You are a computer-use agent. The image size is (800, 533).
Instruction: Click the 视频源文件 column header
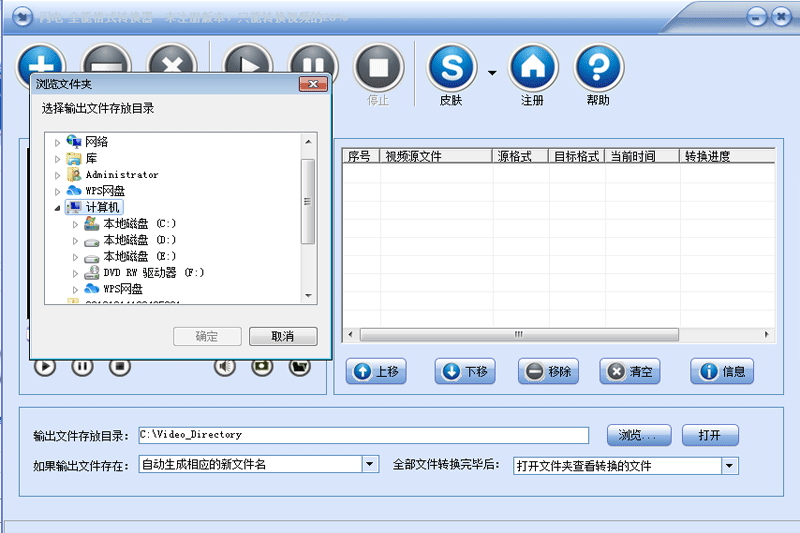[x=436, y=156]
